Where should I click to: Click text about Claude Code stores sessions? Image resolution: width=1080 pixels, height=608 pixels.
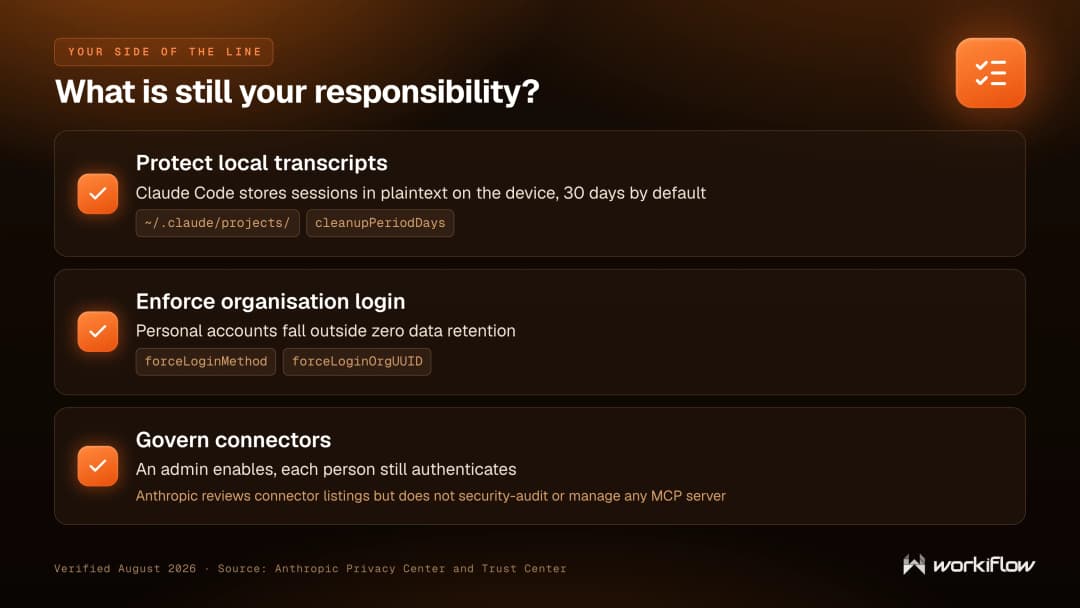(421, 193)
